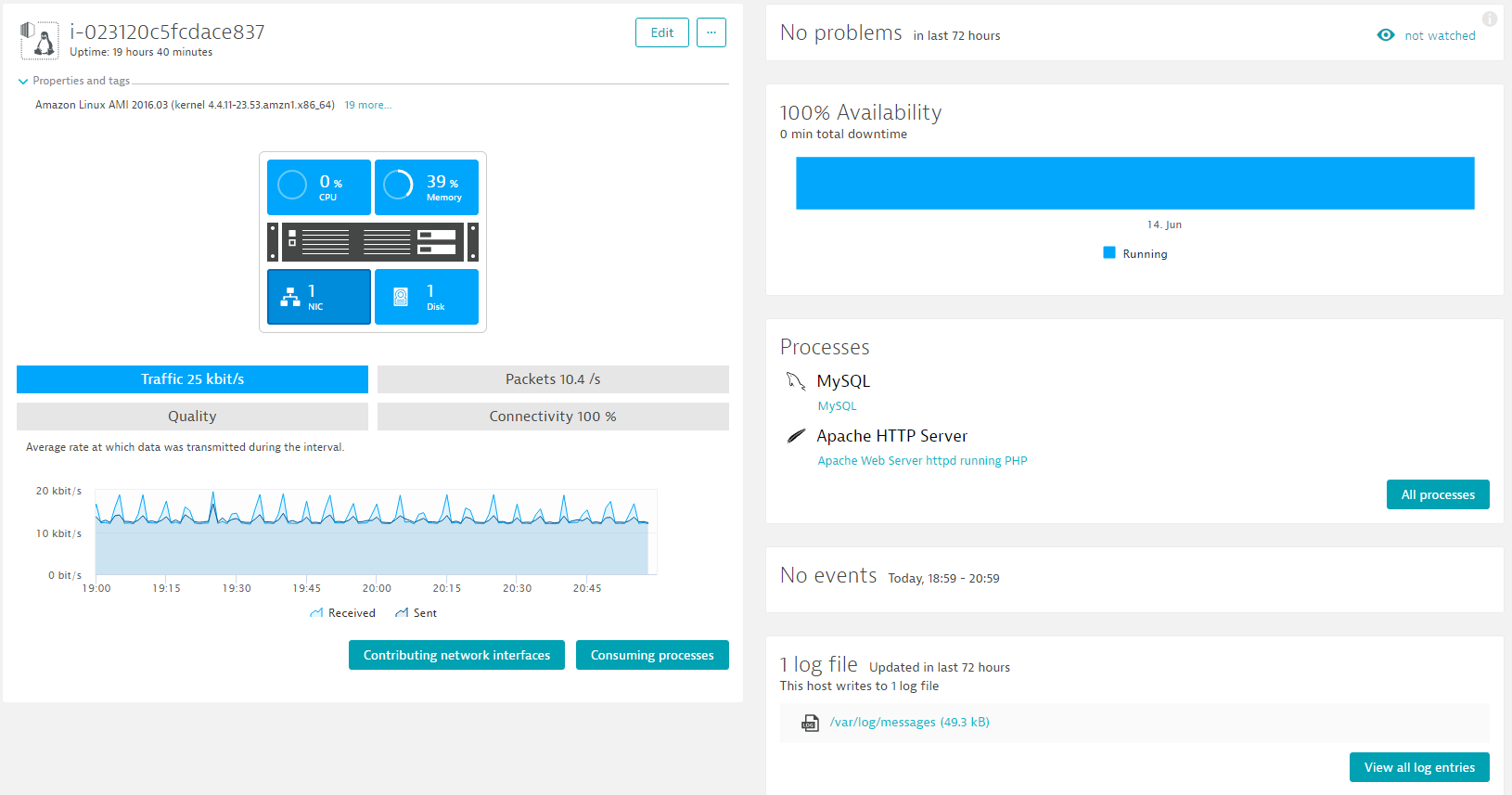
Task: Click the 'not watched' label
Action: 1440,35
